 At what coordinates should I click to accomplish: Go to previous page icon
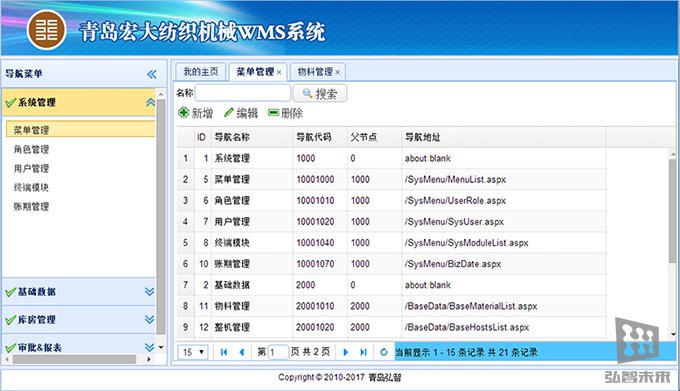(x=242, y=352)
